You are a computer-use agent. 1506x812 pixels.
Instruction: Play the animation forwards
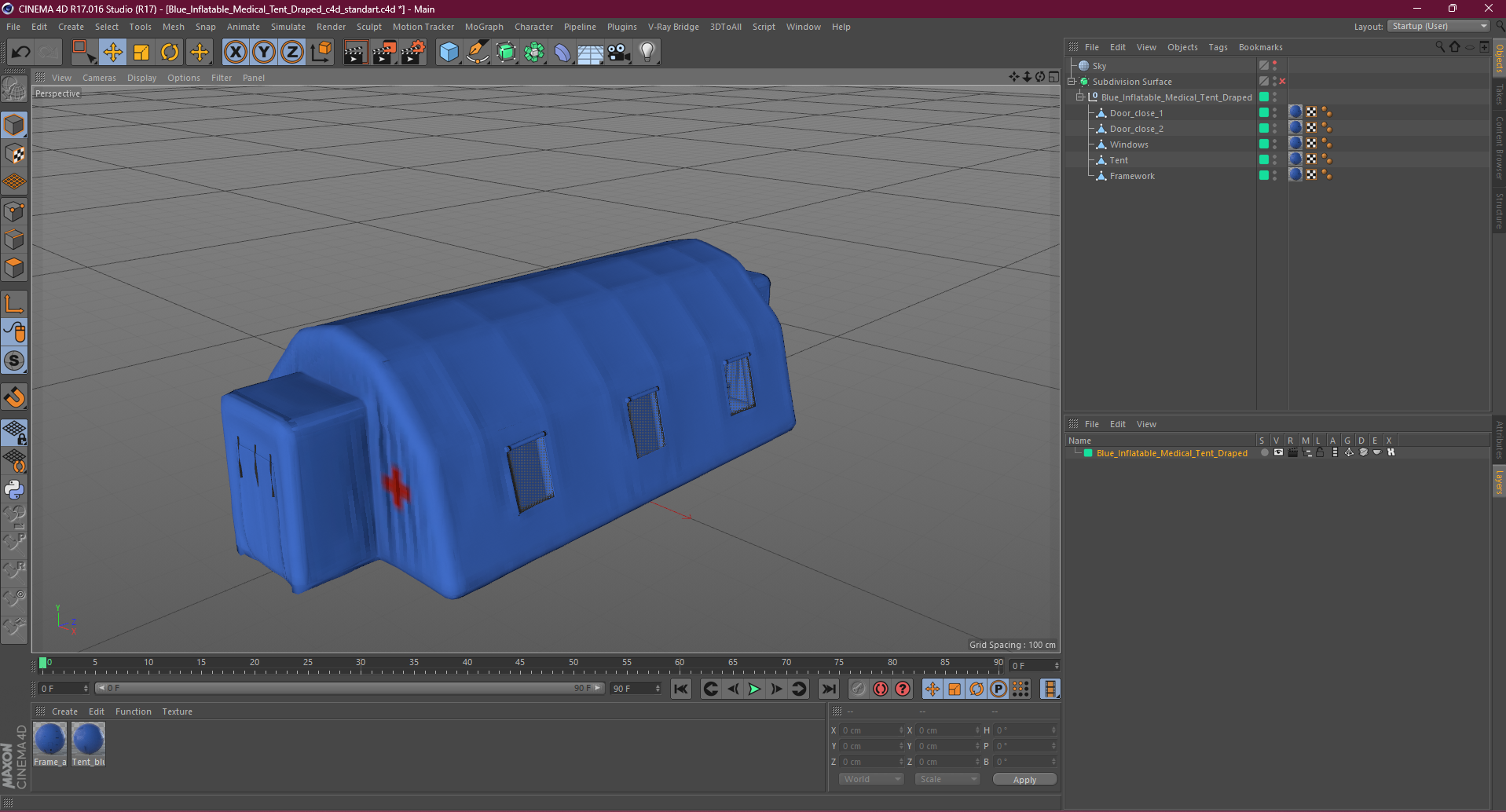click(x=754, y=689)
